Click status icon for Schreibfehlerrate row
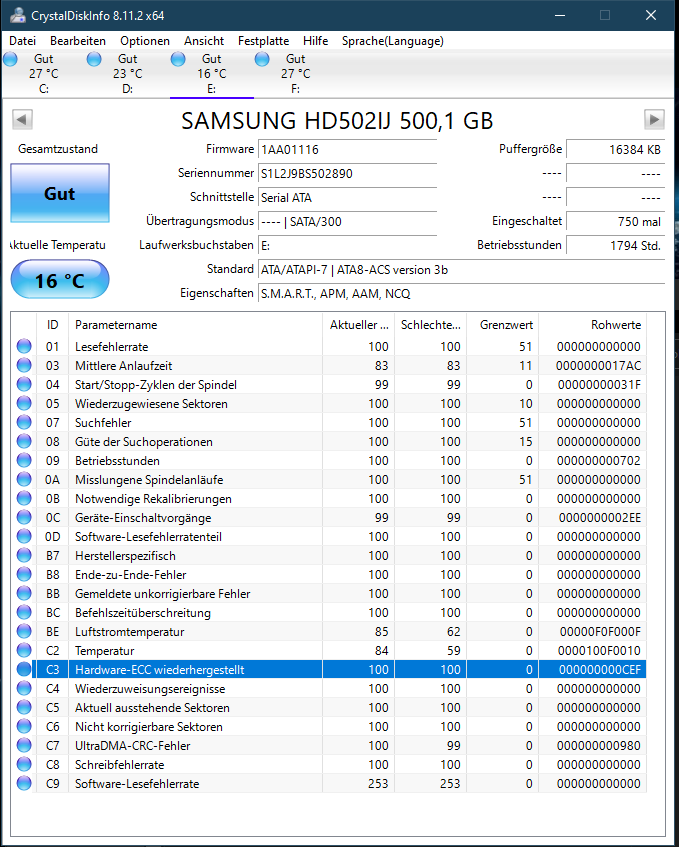Viewport: 679px width, 847px height. 24,764
